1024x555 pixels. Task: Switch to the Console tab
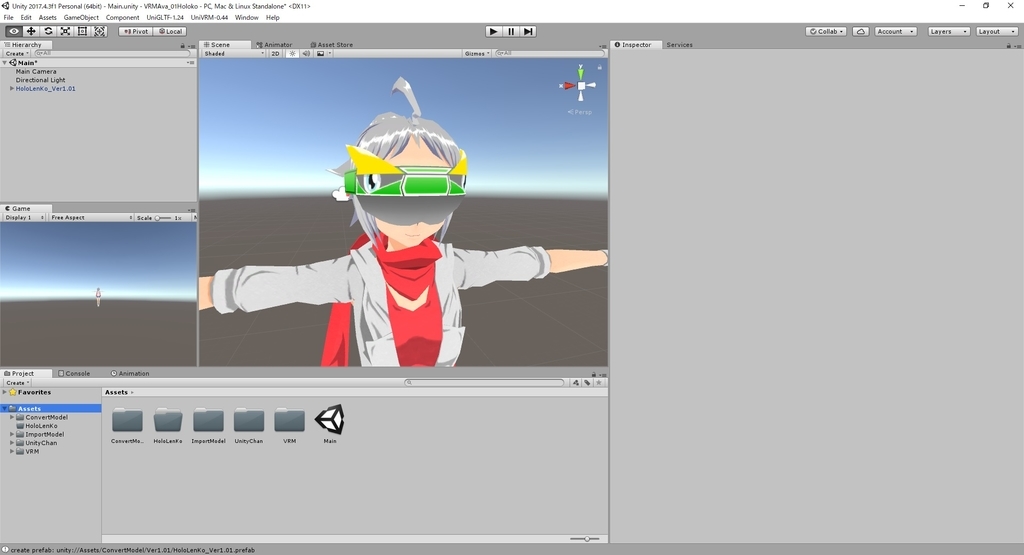tap(74, 373)
